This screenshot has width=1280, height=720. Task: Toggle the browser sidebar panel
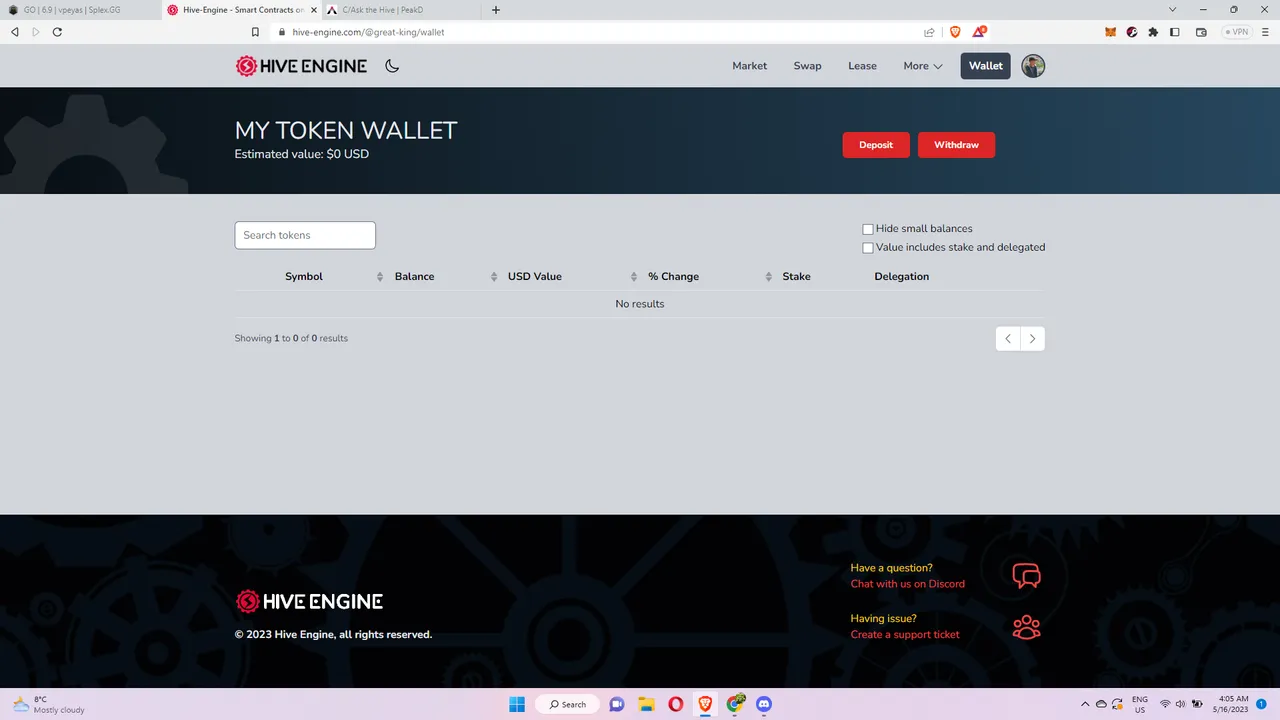(x=1175, y=32)
